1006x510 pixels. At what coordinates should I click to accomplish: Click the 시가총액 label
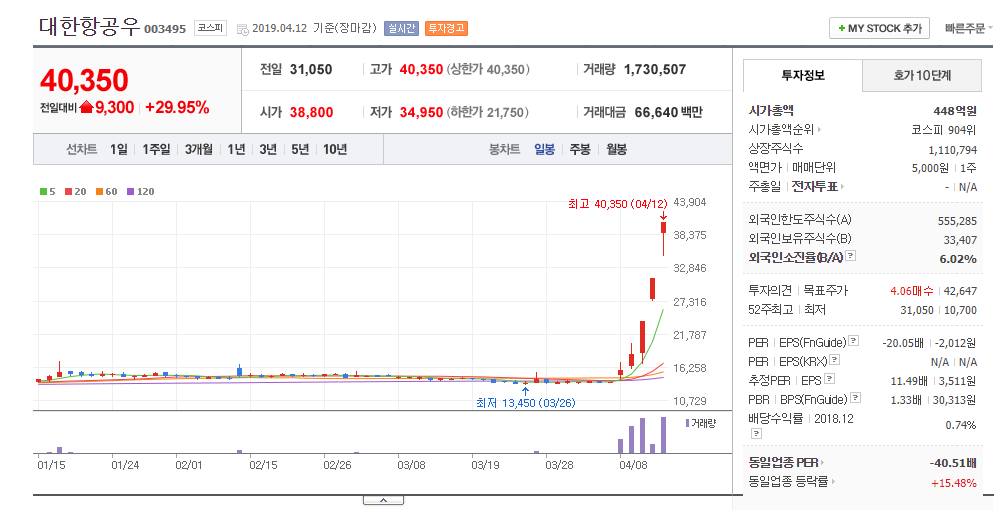click(771, 110)
